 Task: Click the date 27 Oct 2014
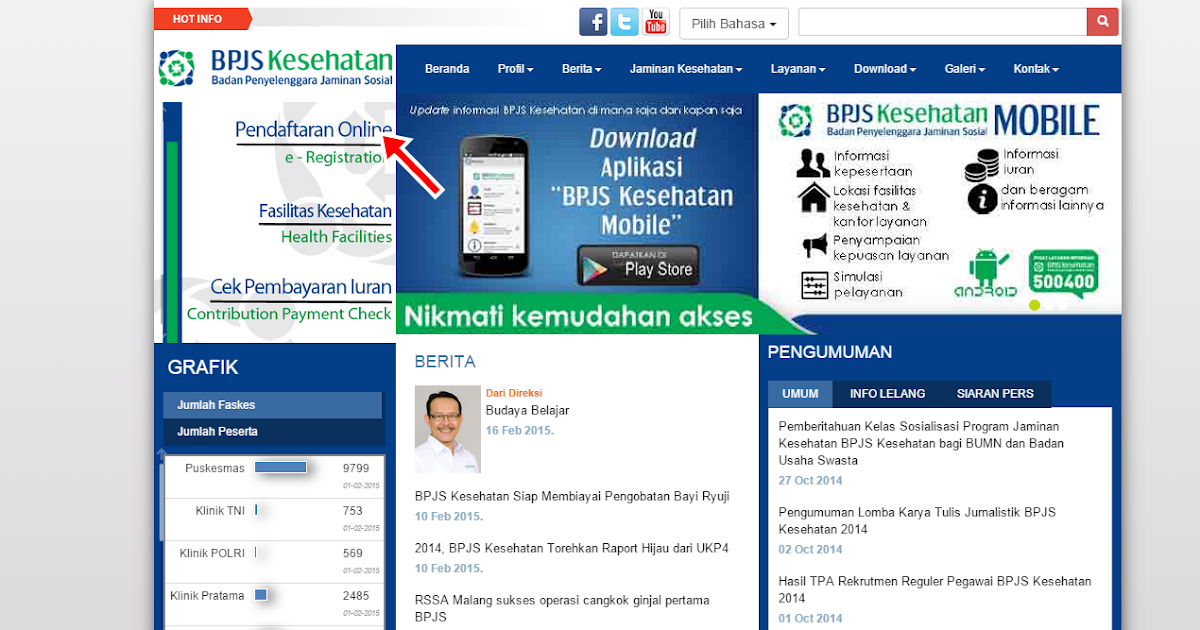click(811, 480)
